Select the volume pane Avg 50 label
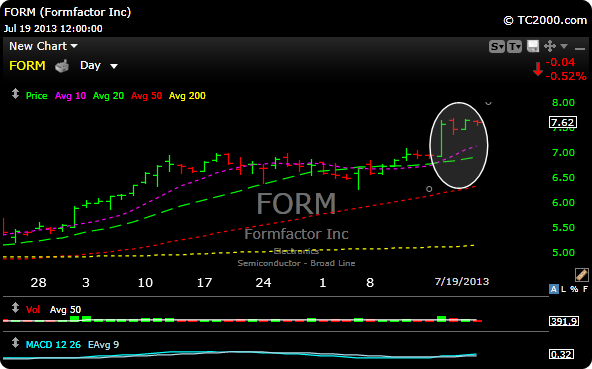The height and width of the screenshot is (369, 592). point(65,310)
